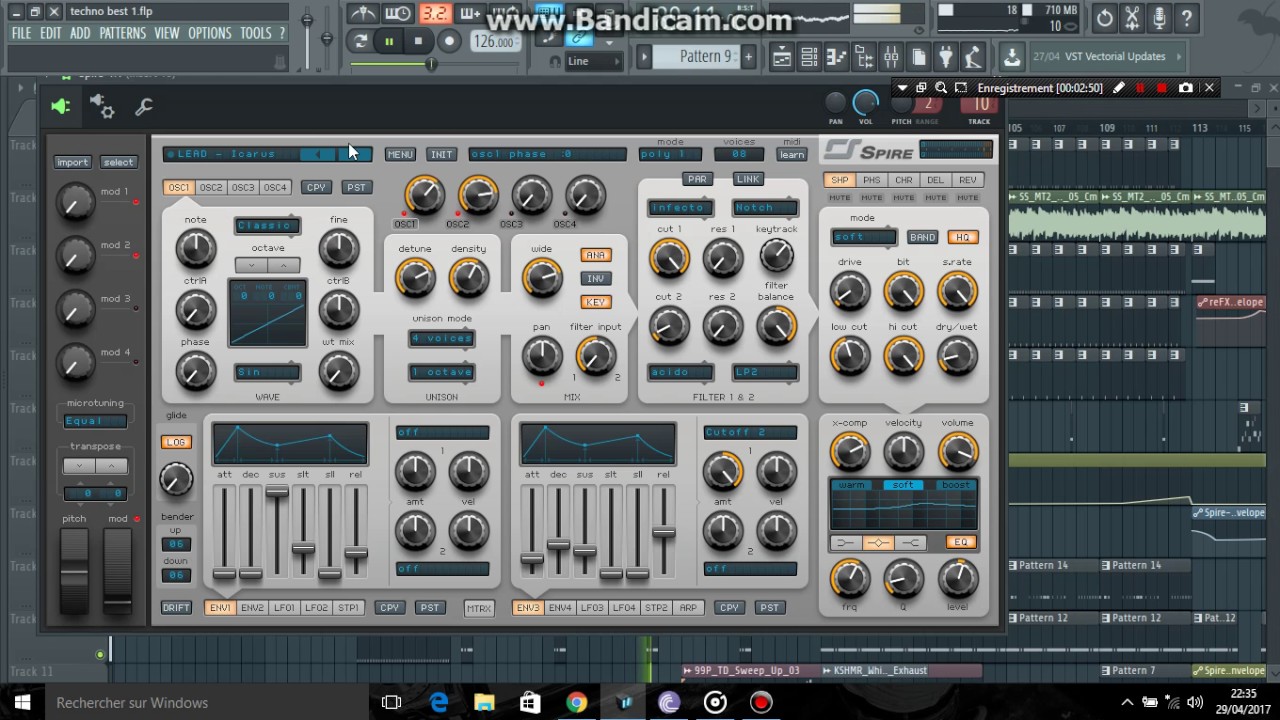Toggle the INV button in MIX section

coord(595,278)
